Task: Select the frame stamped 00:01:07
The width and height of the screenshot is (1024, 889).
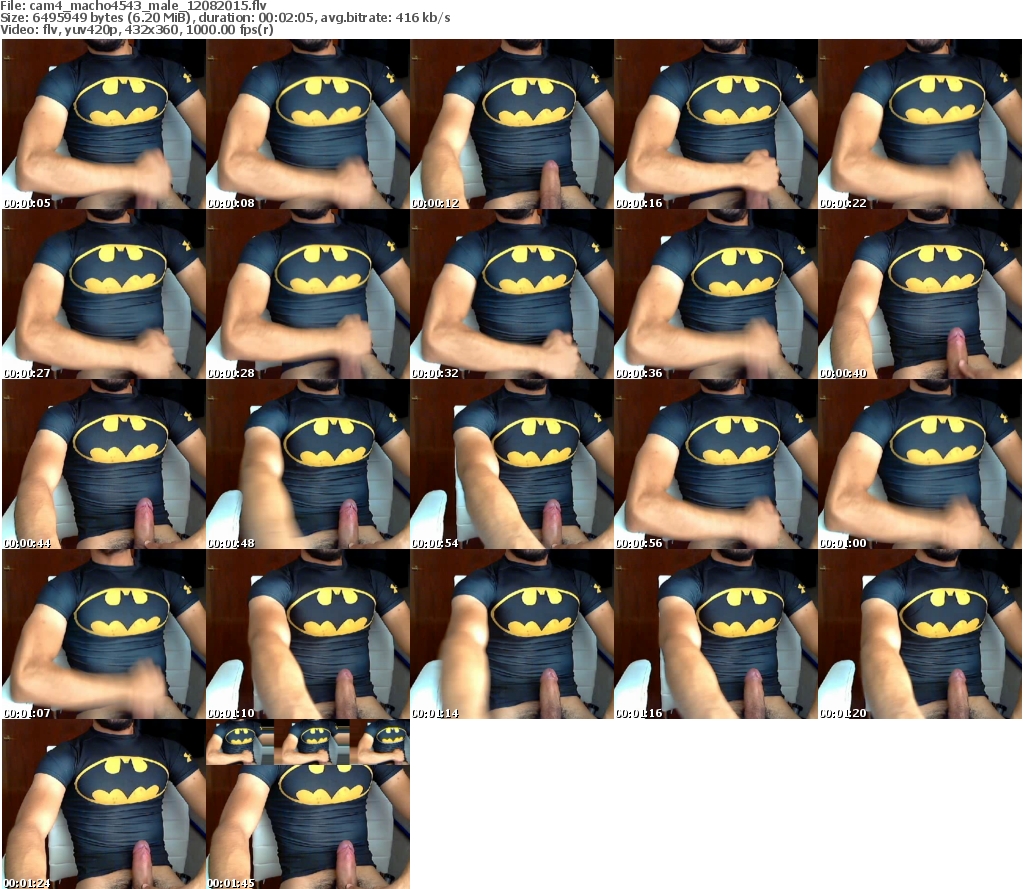Action: click(104, 634)
